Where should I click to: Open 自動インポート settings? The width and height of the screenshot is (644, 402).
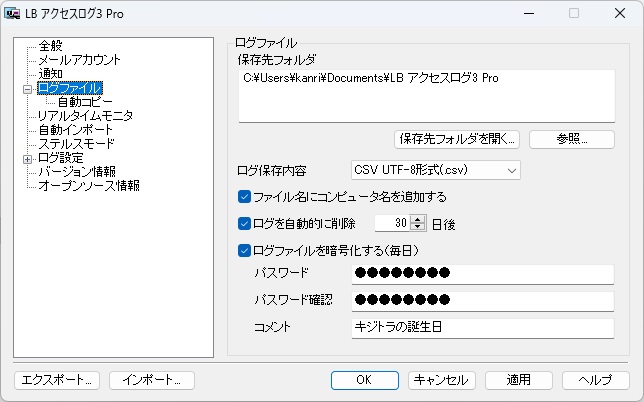tap(76, 130)
